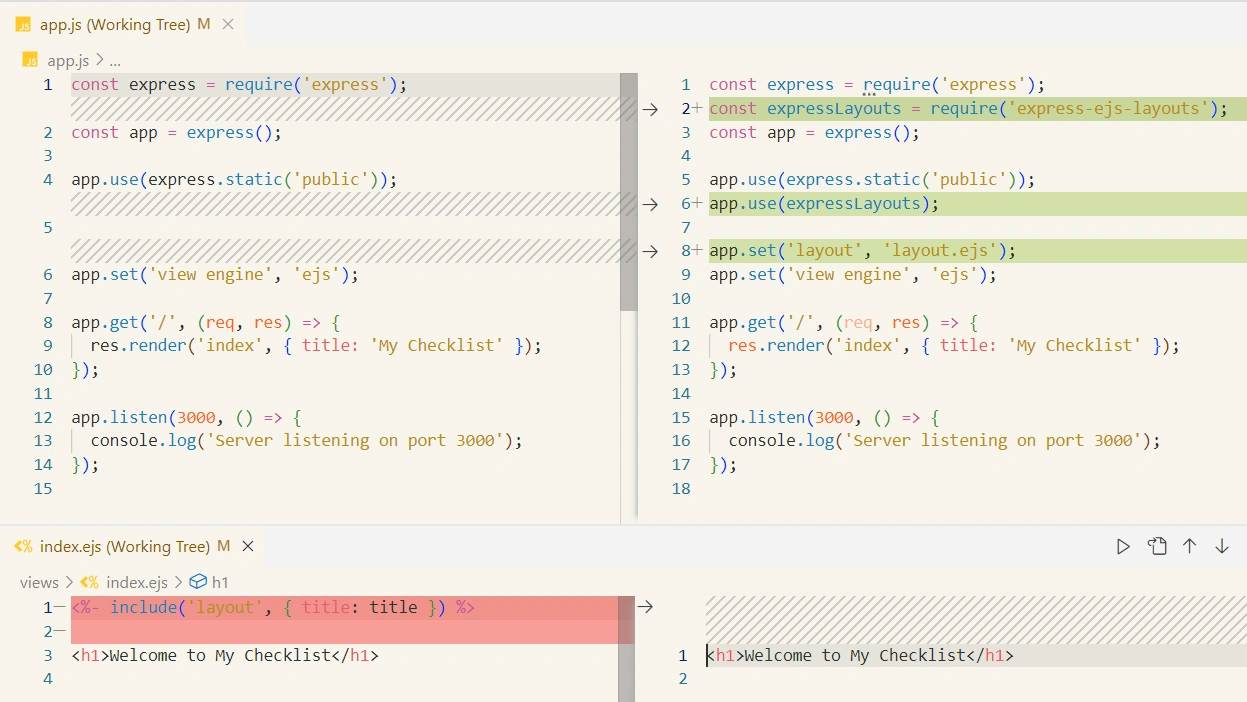This screenshot has width=1247, height=702.
Task: Click "app.set('view engine', 'ejs');" in modified pane
Action: pyautogui.click(x=853, y=275)
